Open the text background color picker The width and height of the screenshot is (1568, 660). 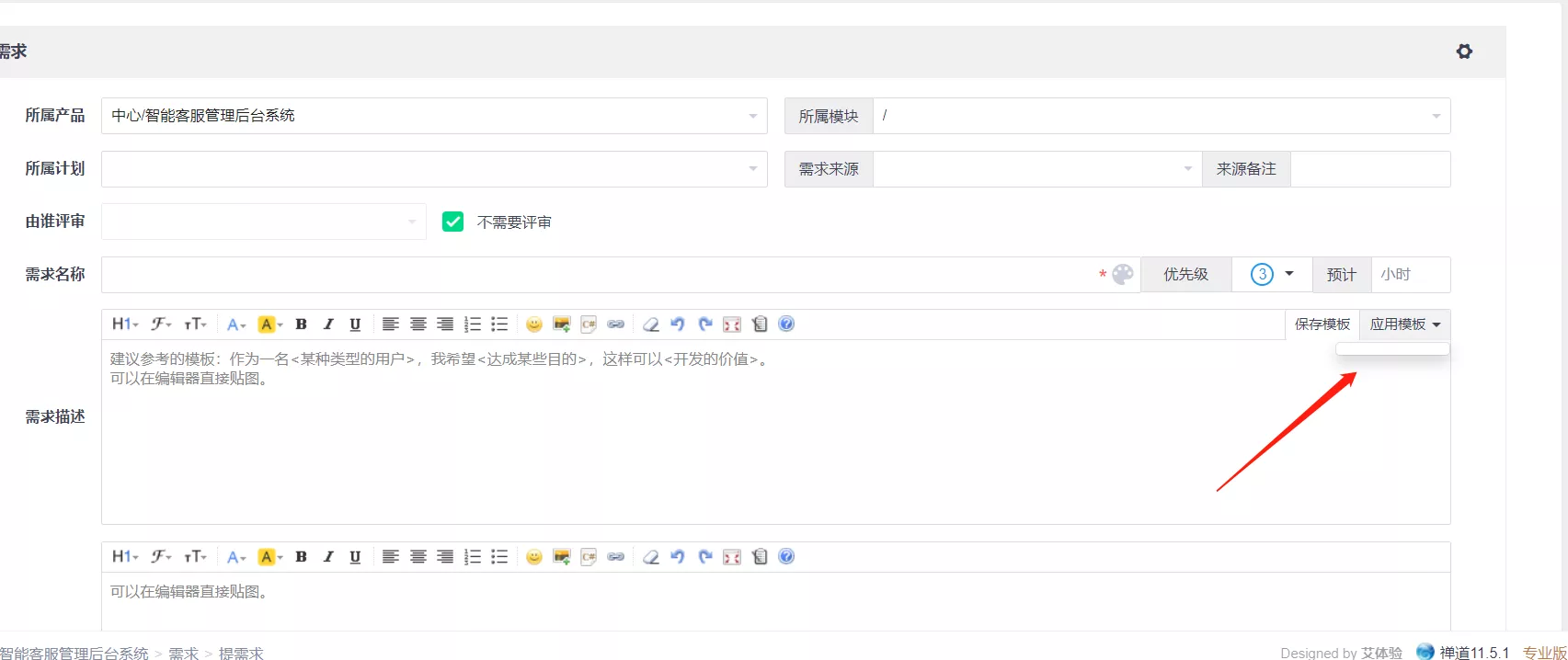[x=269, y=324]
